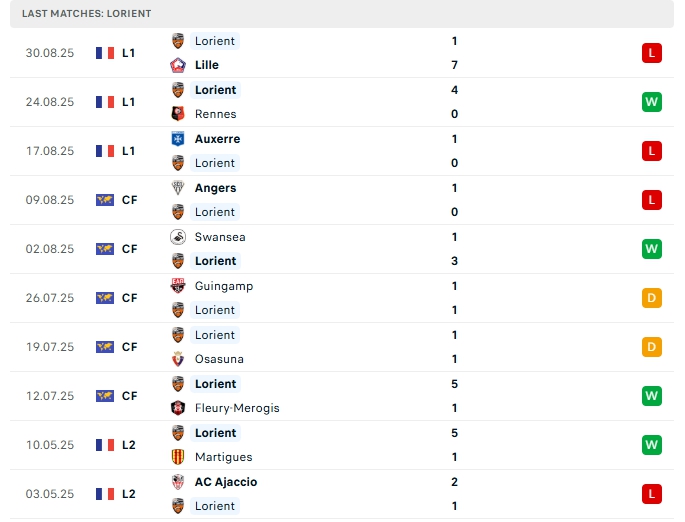Click the Martigues club crest

(x=178, y=457)
